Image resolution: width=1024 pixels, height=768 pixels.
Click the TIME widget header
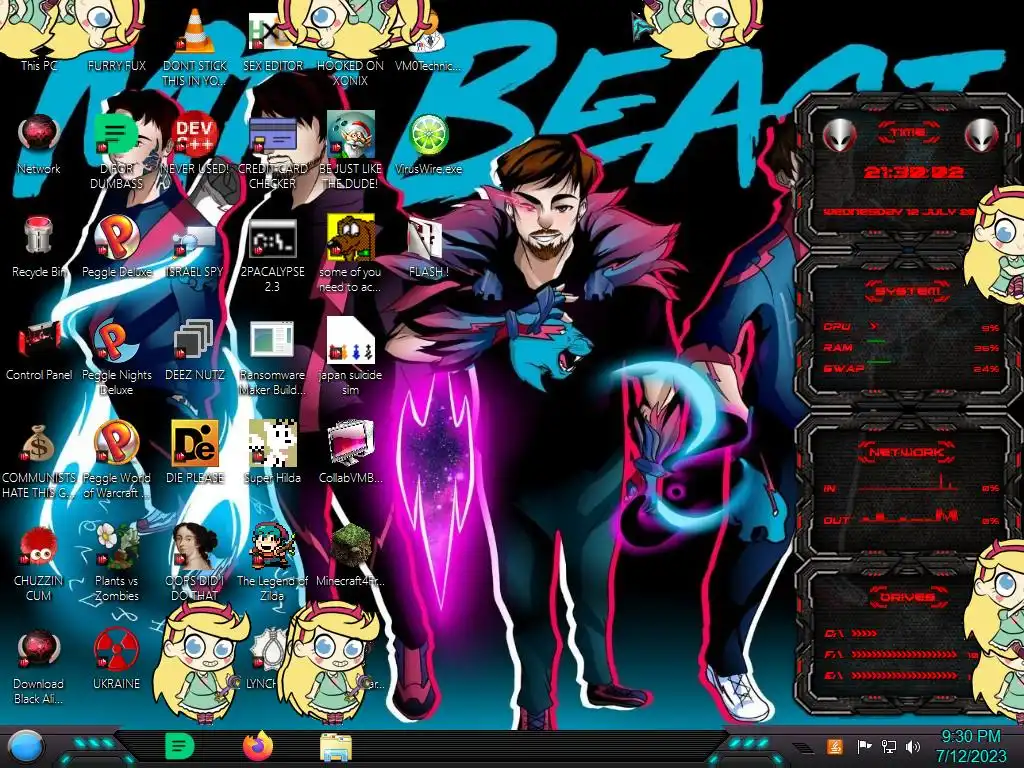[x=908, y=133]
